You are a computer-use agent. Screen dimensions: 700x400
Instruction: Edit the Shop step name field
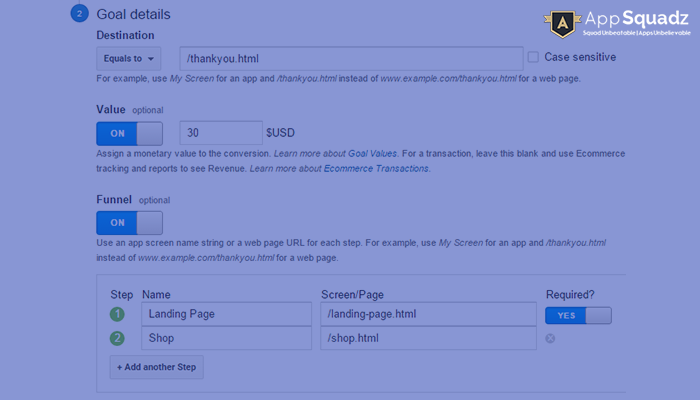pos(226,338)
